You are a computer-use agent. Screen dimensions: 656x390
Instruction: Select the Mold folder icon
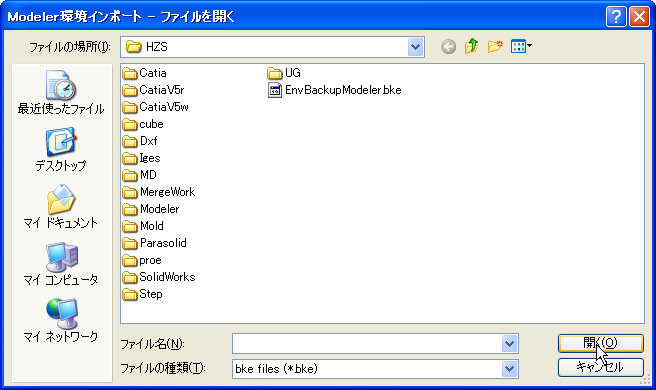click(130, 226)
